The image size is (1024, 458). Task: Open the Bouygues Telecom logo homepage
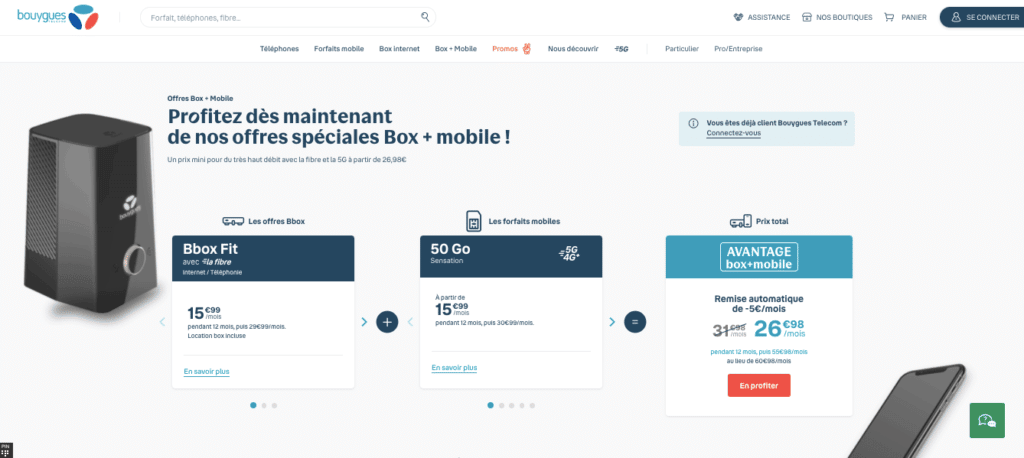(x=57, y=17)
